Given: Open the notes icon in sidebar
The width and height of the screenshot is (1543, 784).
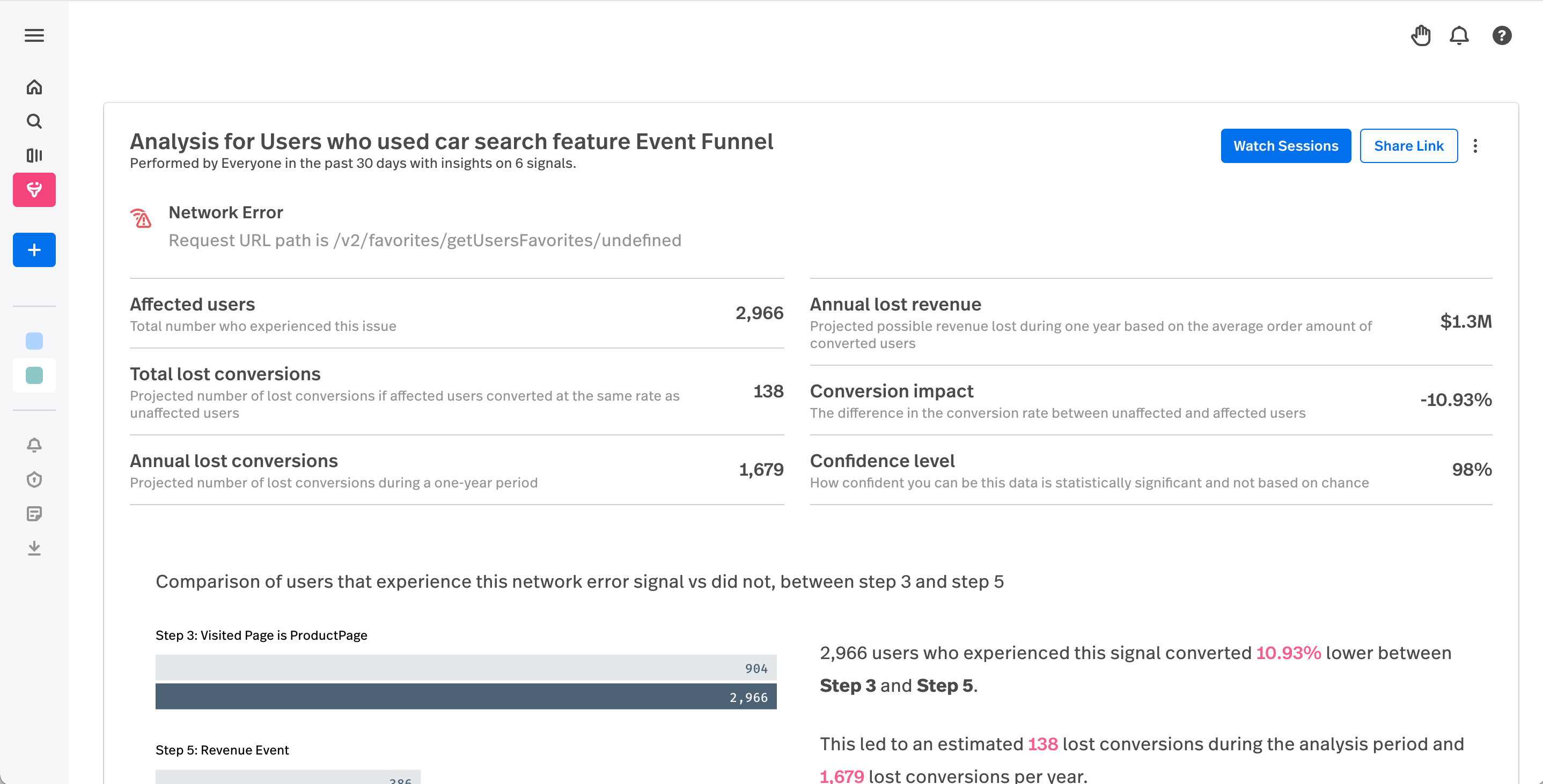Looking at the screenshot, I should 34,514.
